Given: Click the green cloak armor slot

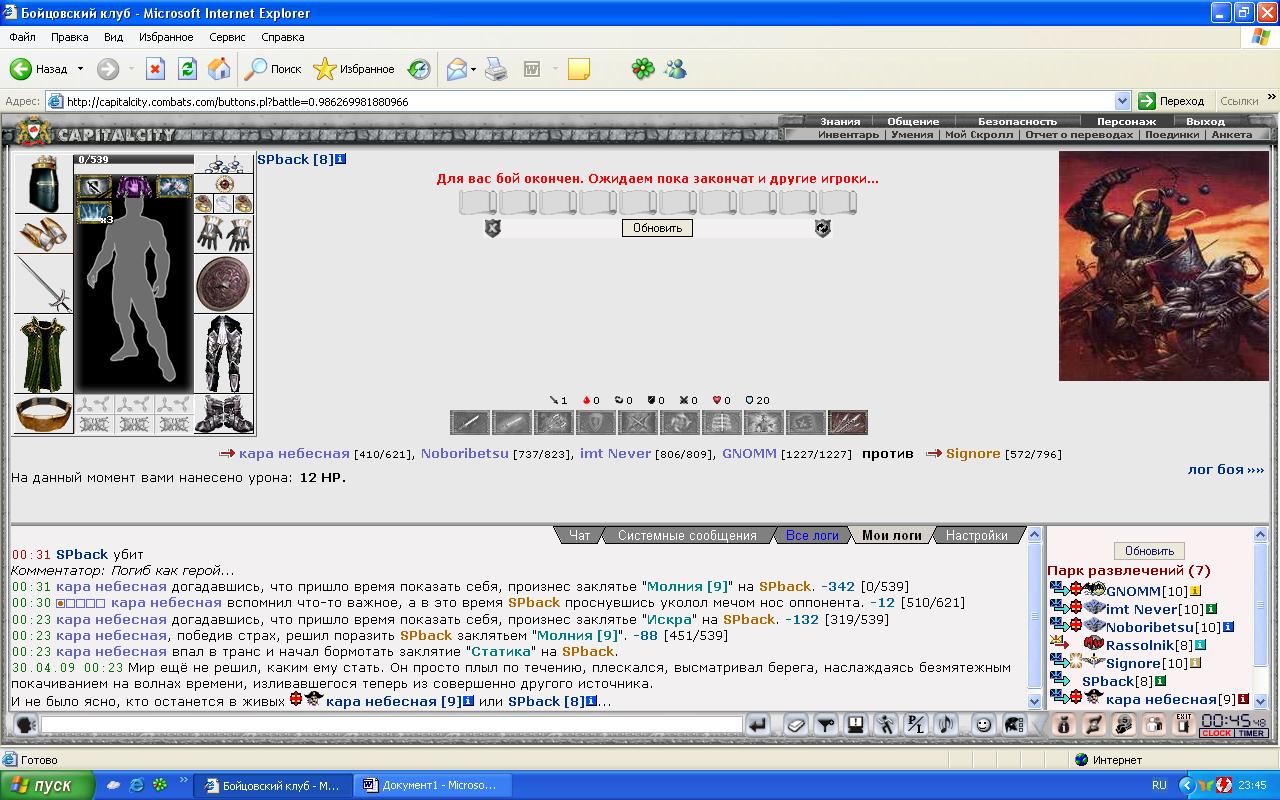Looking at the screenshot, I should click(x=43, y=354).
